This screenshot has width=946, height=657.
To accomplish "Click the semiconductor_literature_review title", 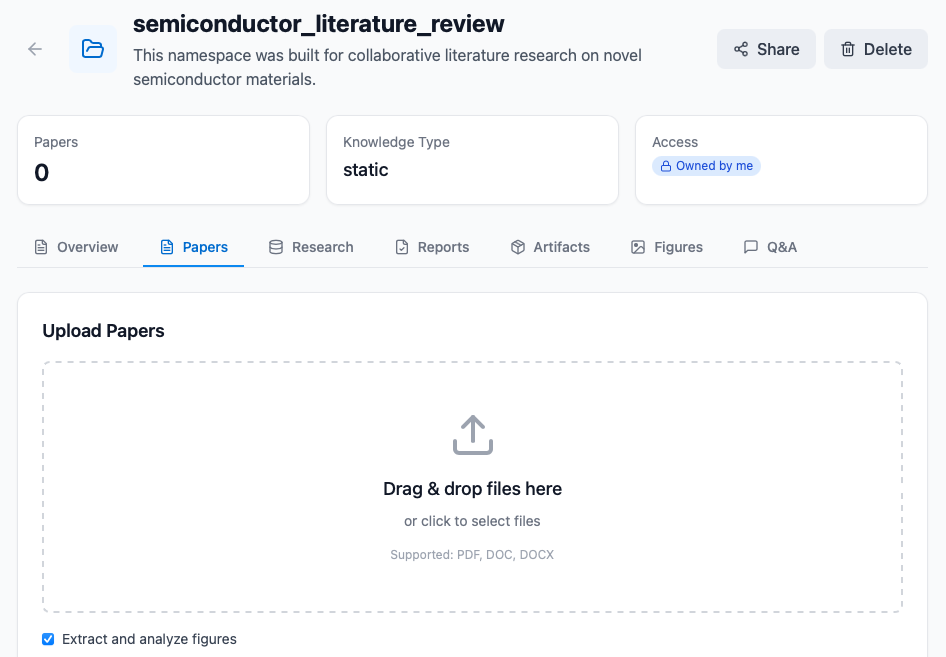I will pos(319,24).
